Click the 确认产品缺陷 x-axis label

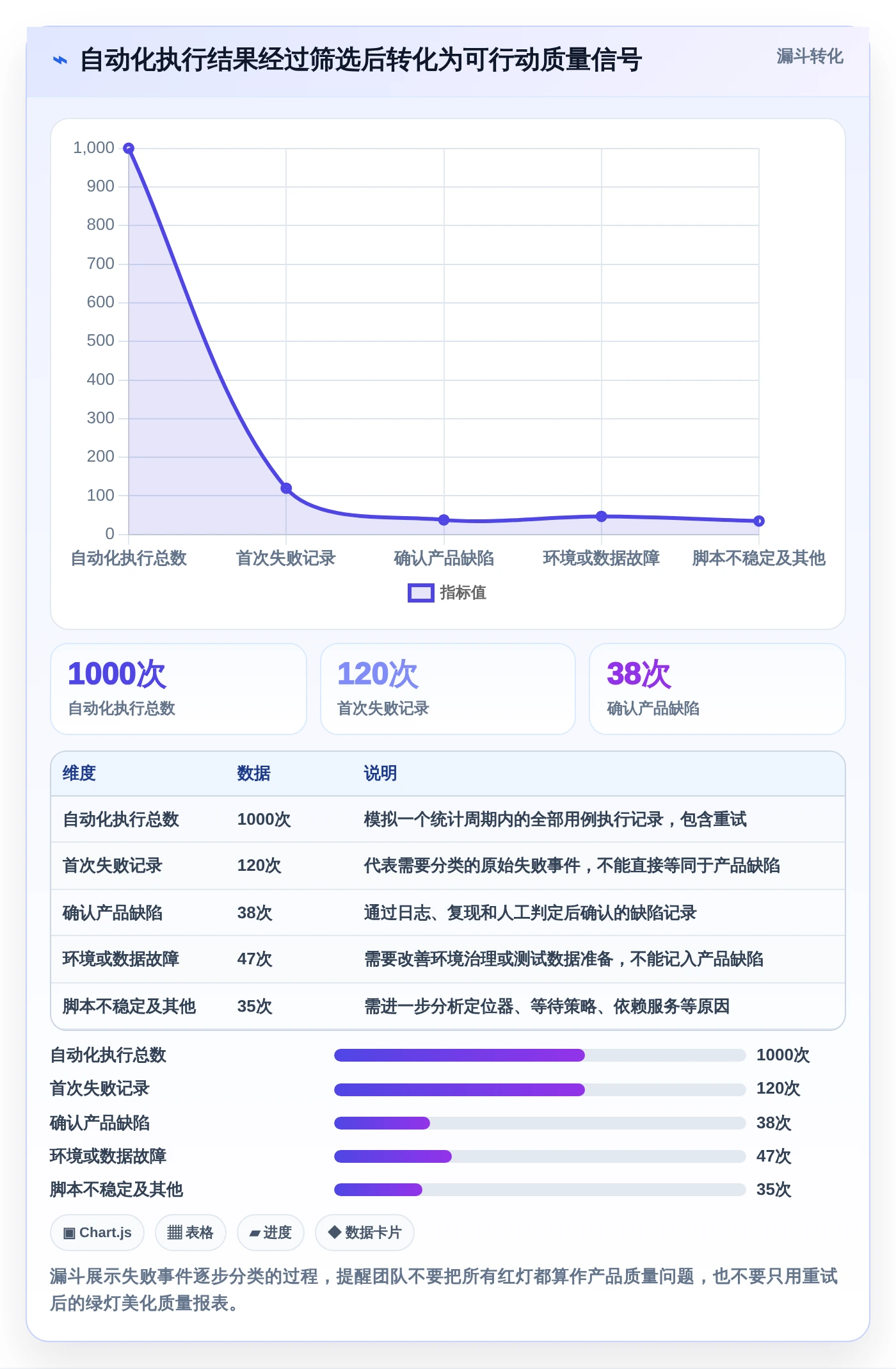[x=444, y=558]
